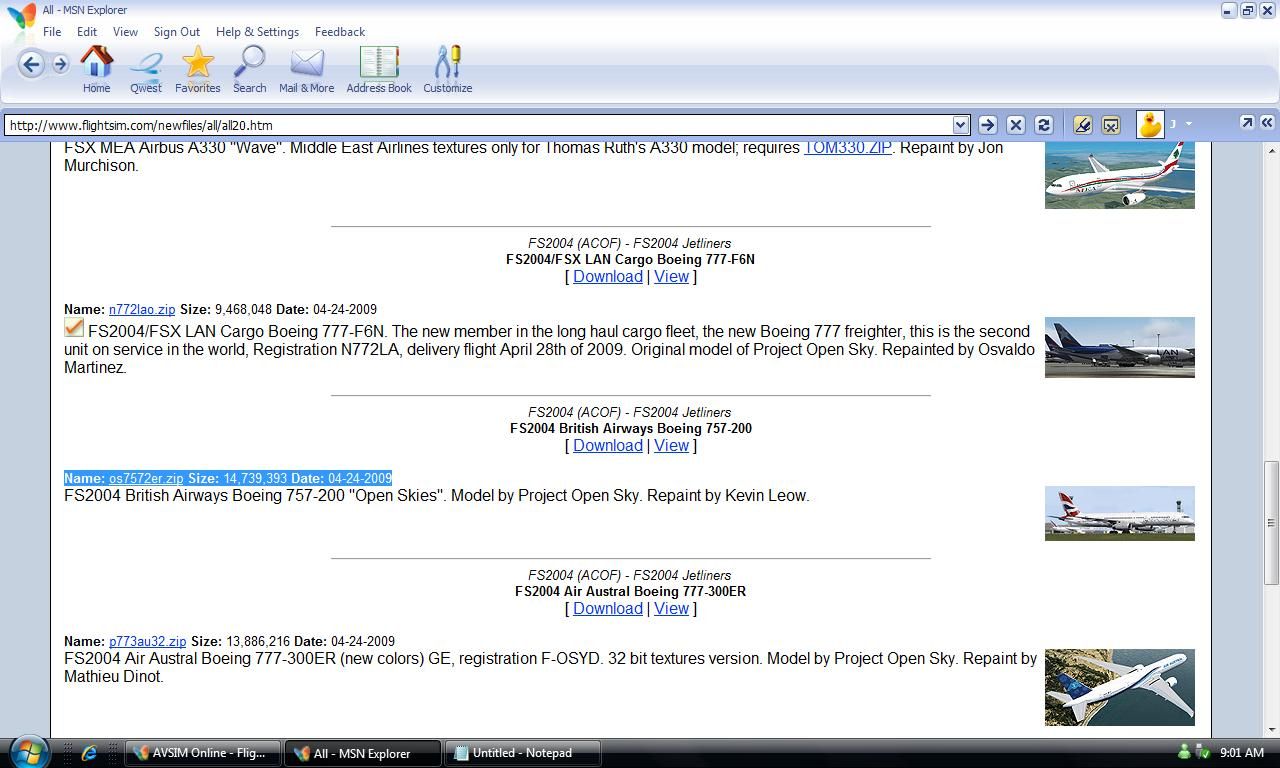Click Download for British Airways Boeing 757-200
The width and height of the screenshot is (1280, 768).
point(608,446)
